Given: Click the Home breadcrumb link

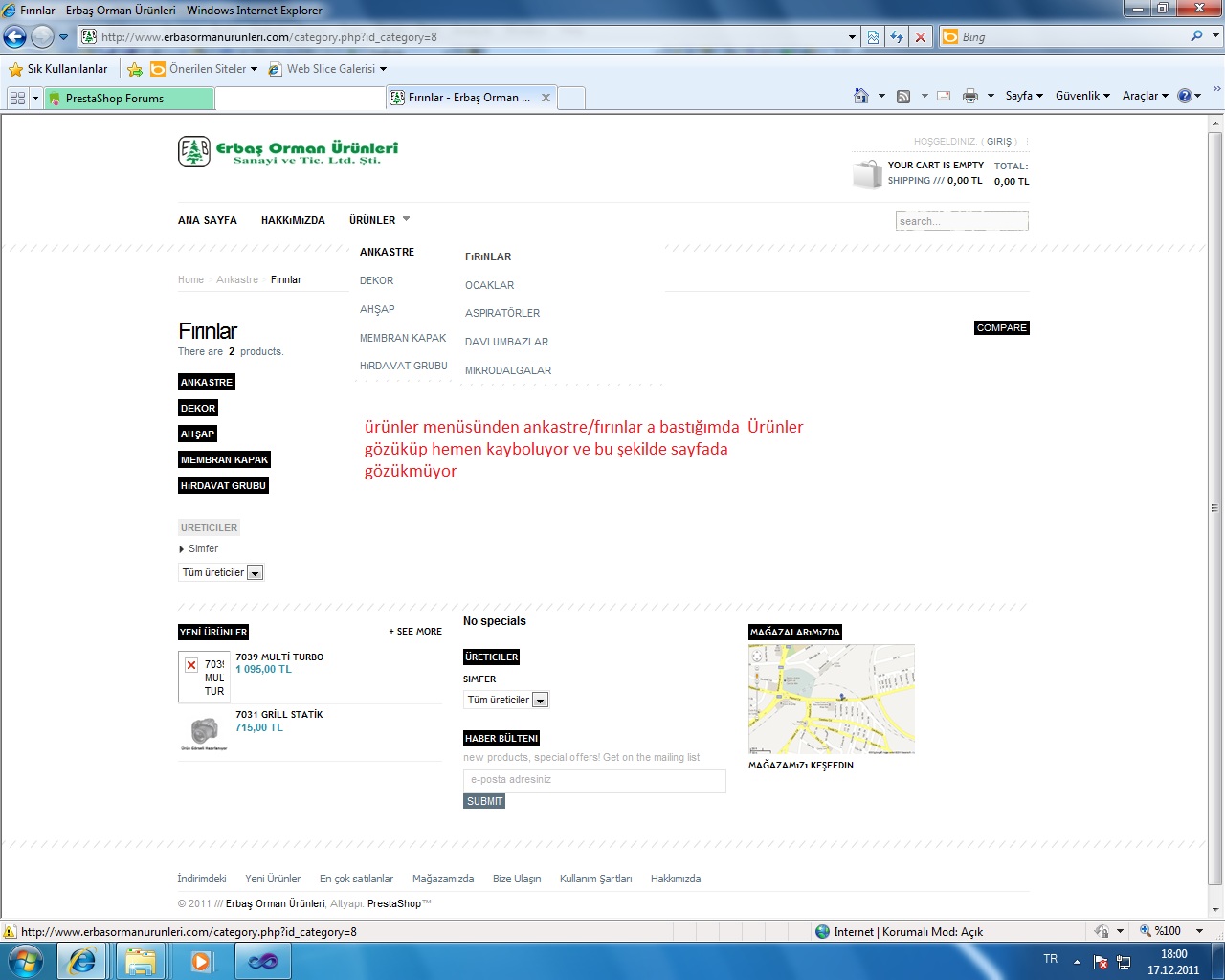Looking at the screenshot, I should coord(190,279).
